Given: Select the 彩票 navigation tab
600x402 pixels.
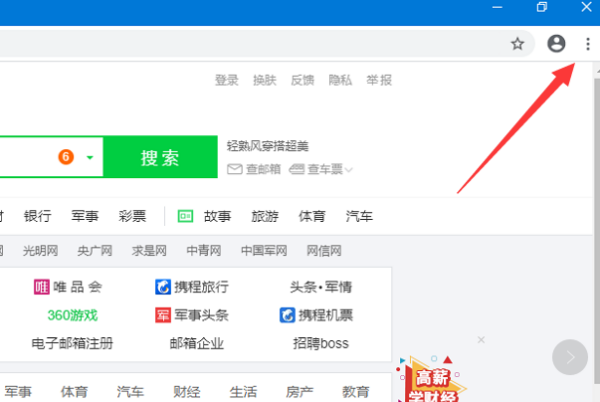Looking at the screenshot, I should (x=132, y=216).
